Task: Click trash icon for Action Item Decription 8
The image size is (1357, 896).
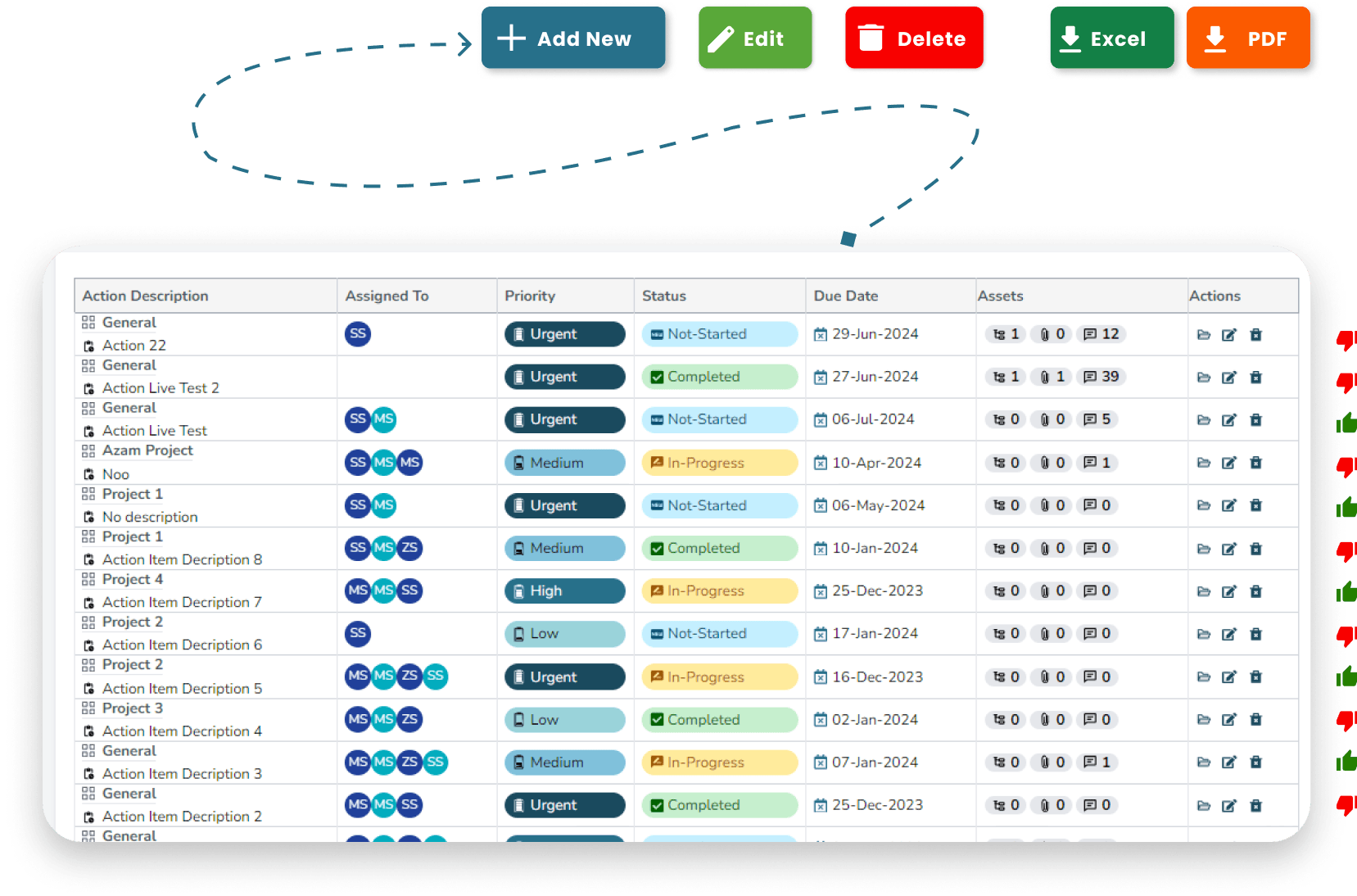Action: [x=1255, y=549]
